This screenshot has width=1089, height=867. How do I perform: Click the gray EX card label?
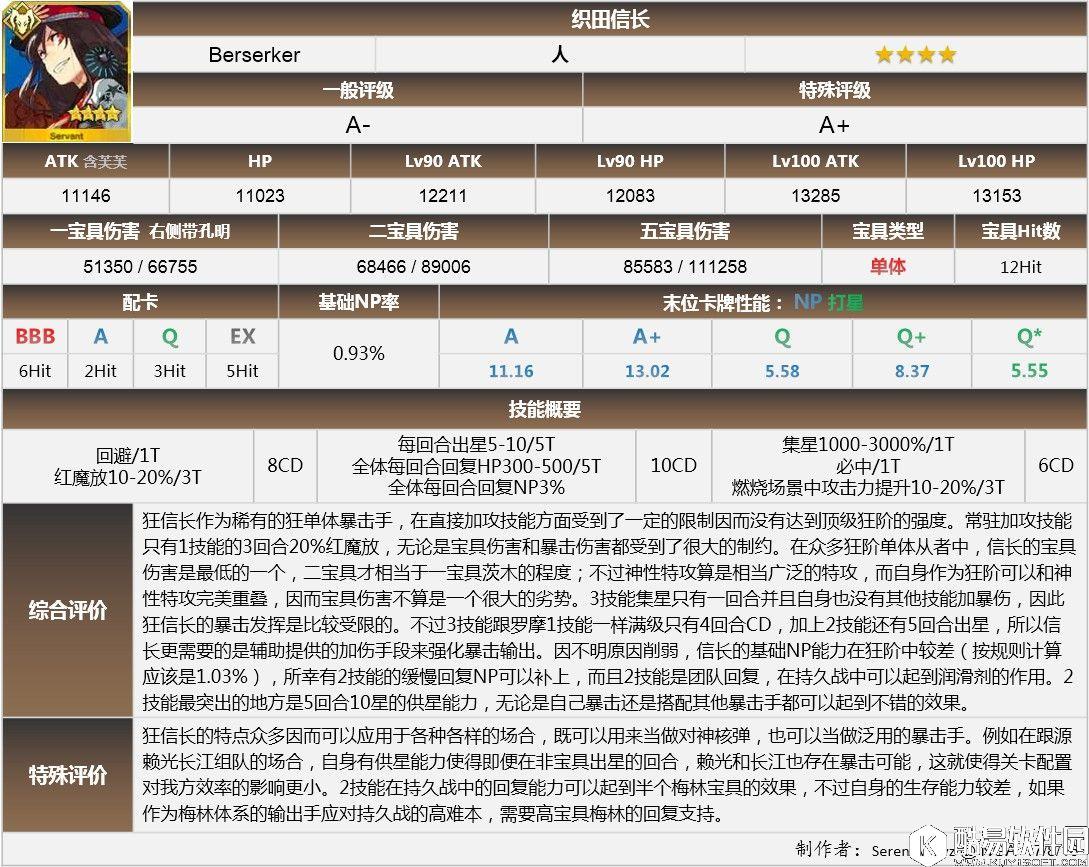(x=242, y=337)
